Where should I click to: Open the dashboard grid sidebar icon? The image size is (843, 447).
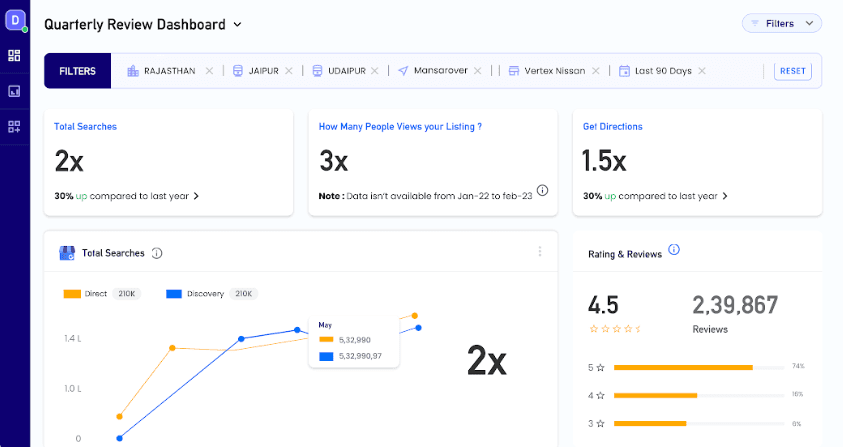click(15, 55)
